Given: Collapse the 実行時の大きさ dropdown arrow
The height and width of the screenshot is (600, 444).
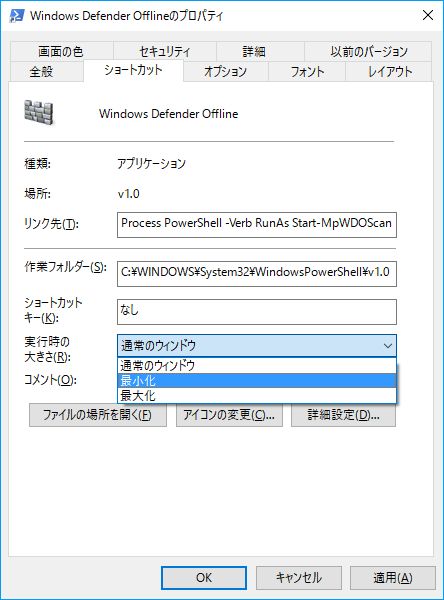Looking at the screenshot, I should pos(387,346).
